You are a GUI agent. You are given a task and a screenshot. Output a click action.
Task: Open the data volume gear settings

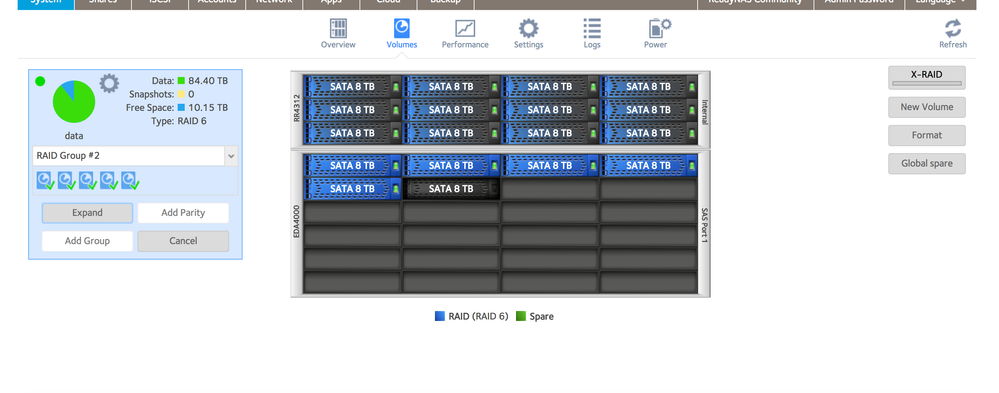pos(109,83)
